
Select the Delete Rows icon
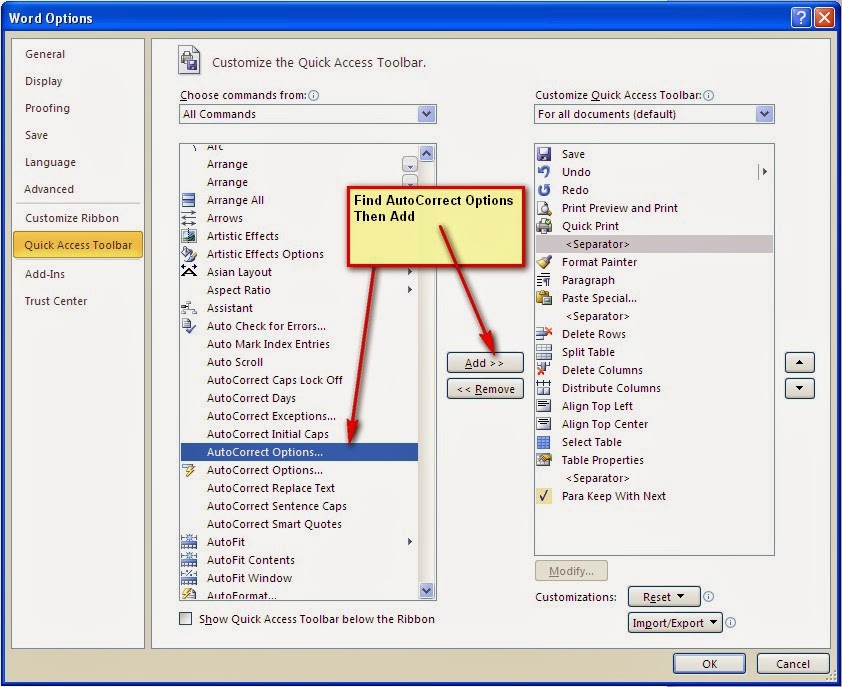[x=544, y=334]
